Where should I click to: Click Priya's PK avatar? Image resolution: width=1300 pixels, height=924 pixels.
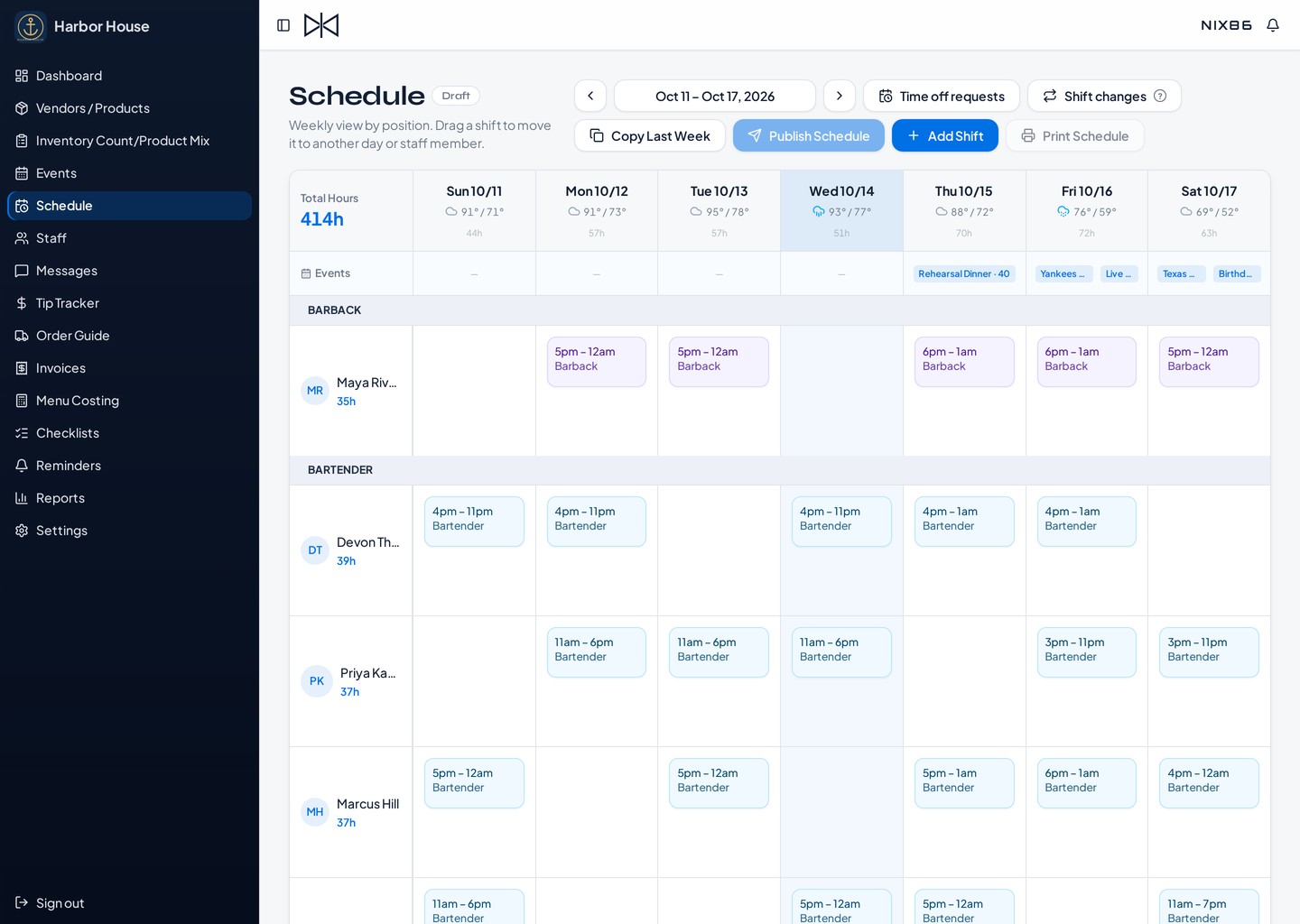click(x=317, y=681)
